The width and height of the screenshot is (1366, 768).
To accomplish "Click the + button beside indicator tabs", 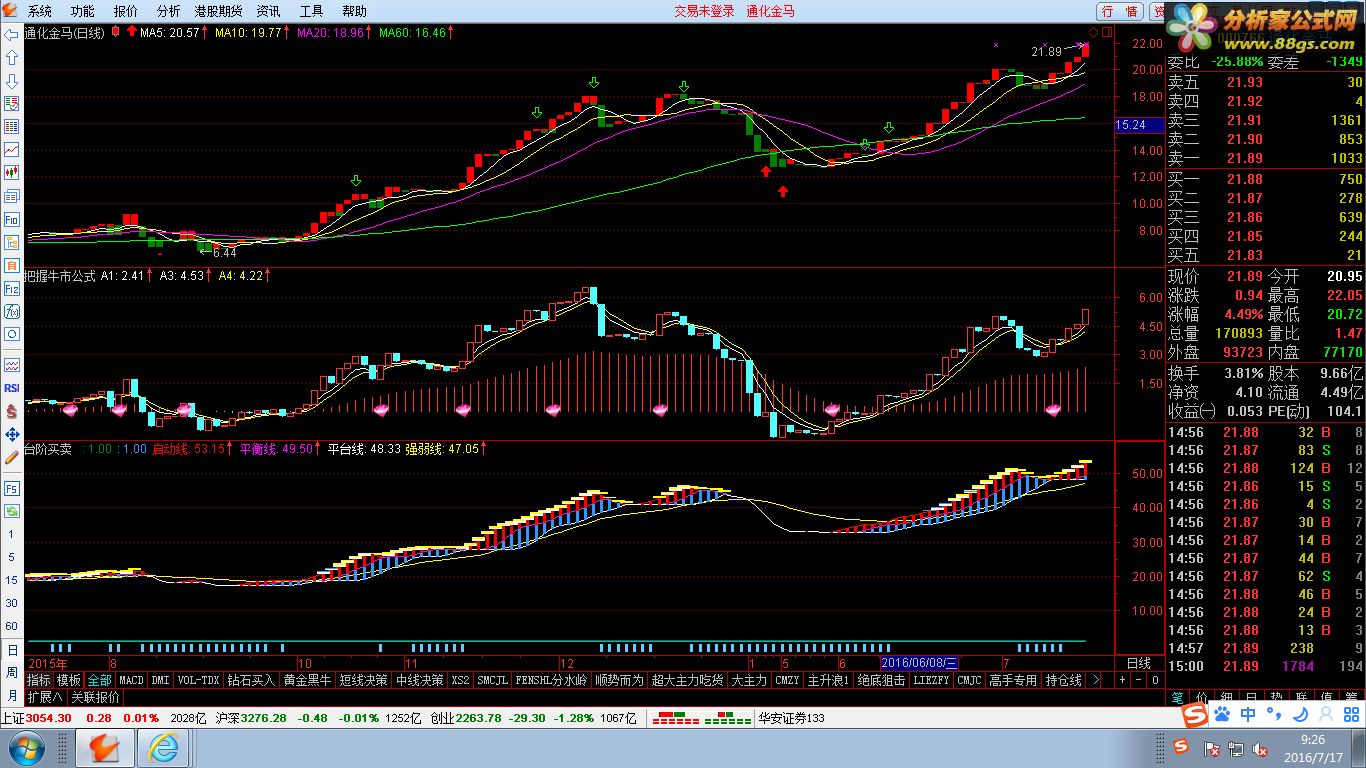I will click(1122, 680).
